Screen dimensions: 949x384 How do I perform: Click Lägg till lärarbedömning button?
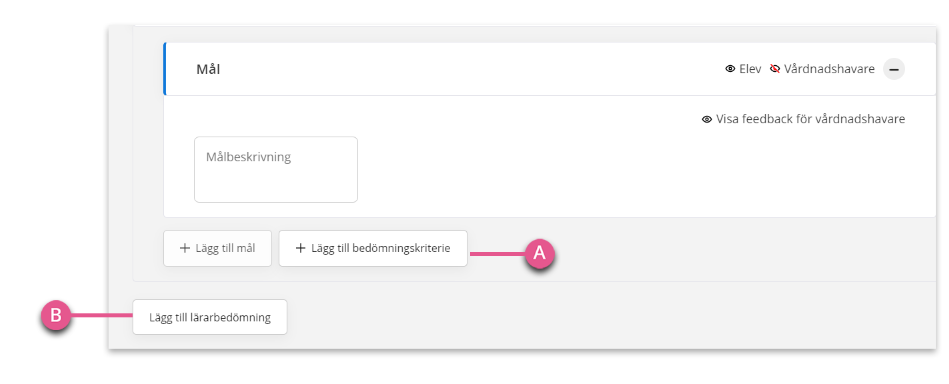(210, 317)
